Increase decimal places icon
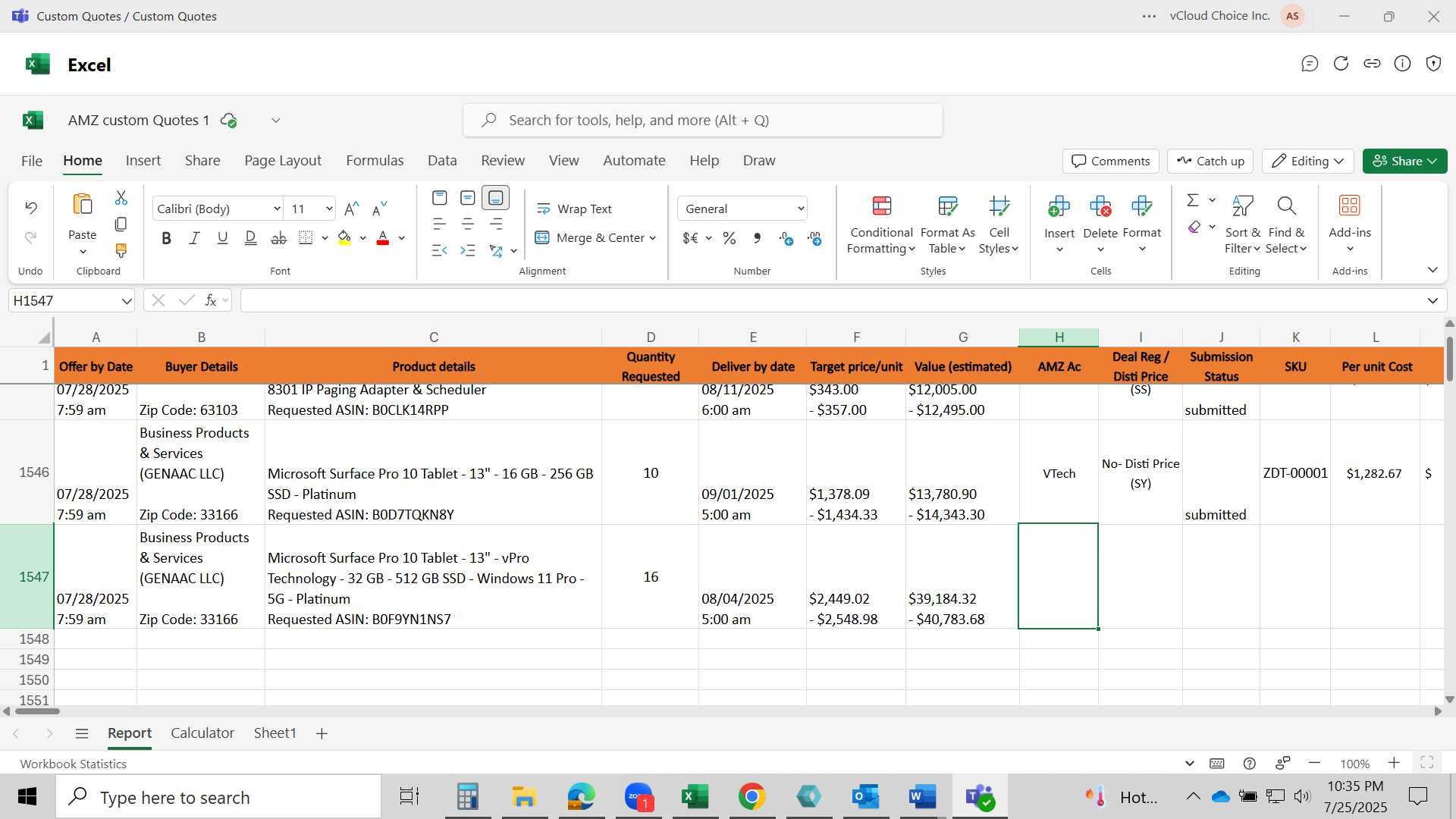 [786, 239]
